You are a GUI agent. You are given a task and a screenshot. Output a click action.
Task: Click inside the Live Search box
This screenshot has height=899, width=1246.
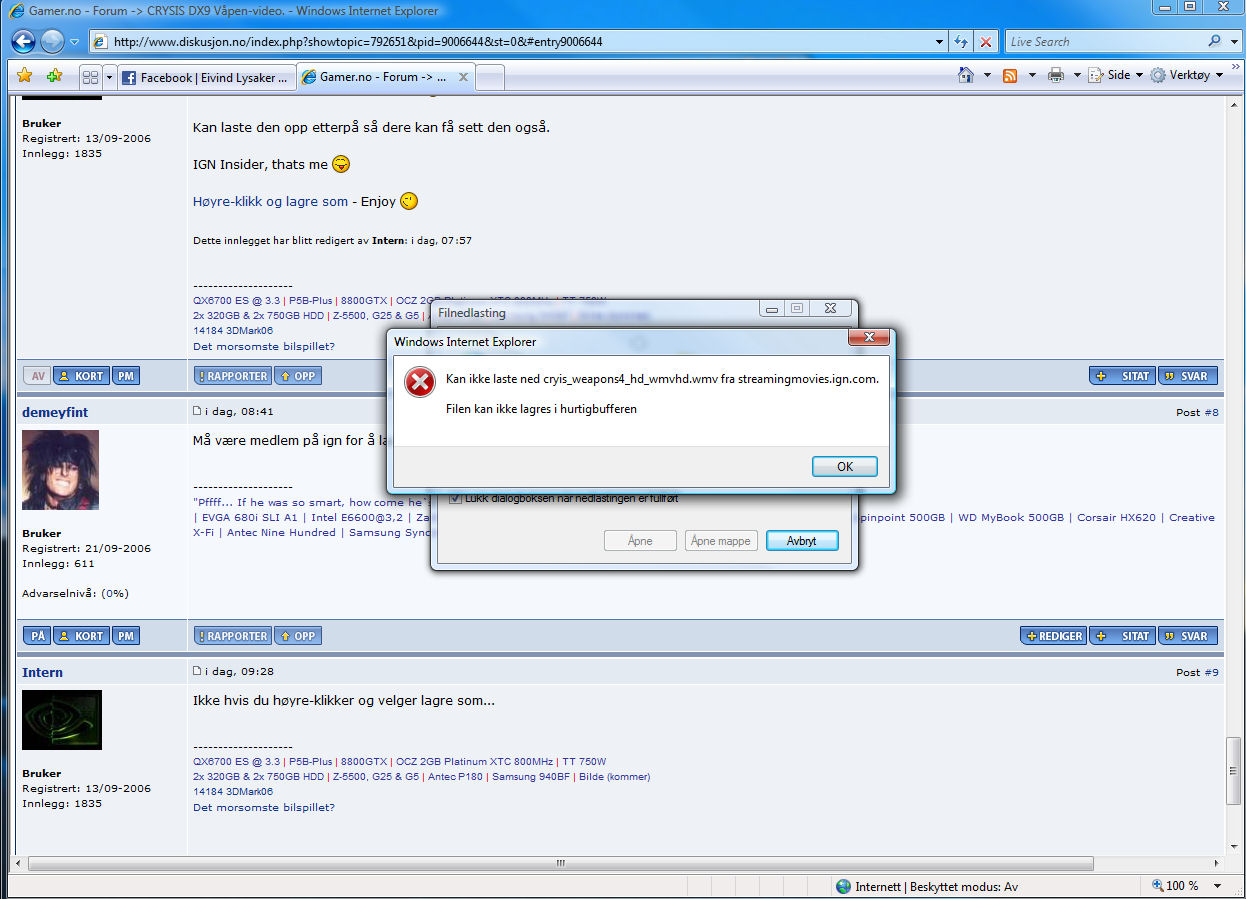[x=1103, y=42]
